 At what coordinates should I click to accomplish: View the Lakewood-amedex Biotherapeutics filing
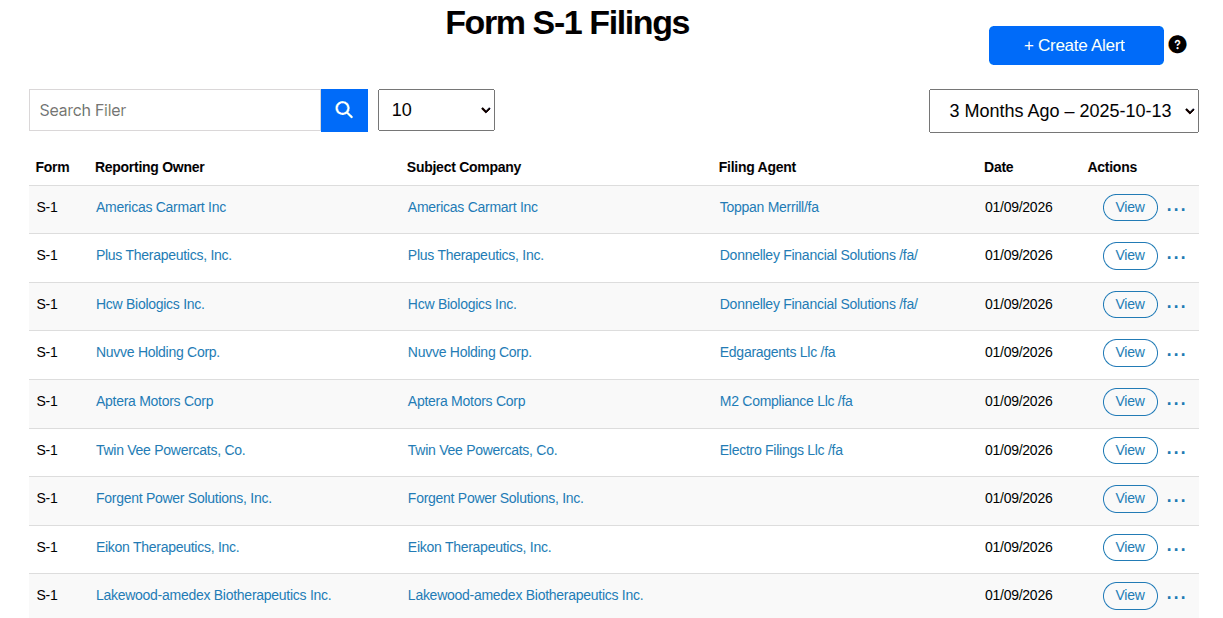coord(1130,595)
